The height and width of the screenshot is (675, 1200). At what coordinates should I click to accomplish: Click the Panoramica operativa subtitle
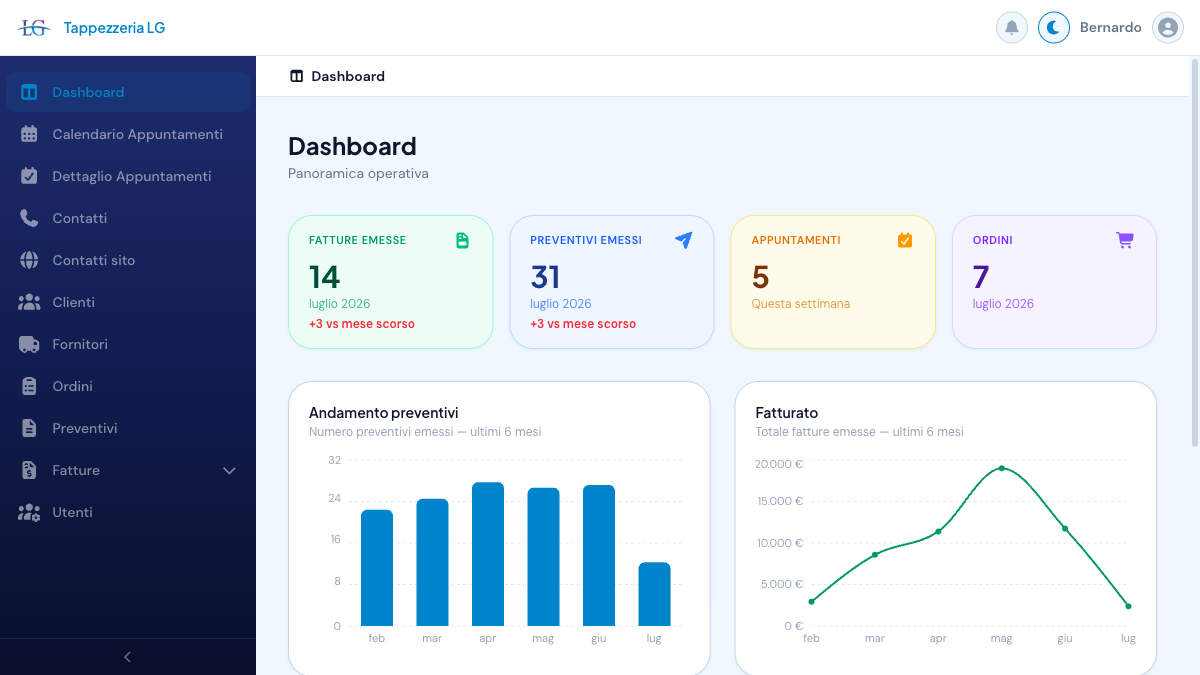(358, 173)
